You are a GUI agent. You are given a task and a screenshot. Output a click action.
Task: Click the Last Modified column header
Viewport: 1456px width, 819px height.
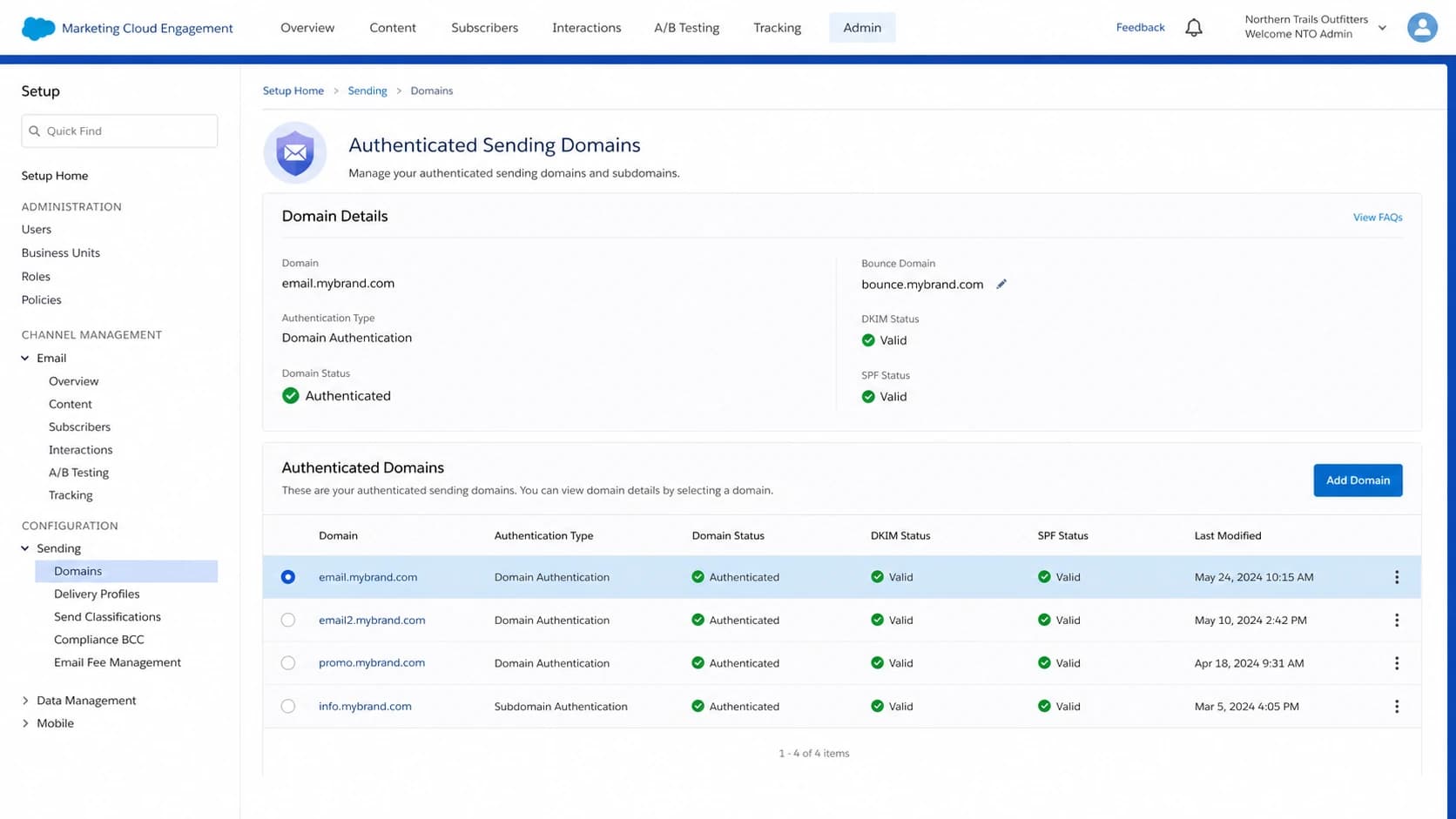1228,536
